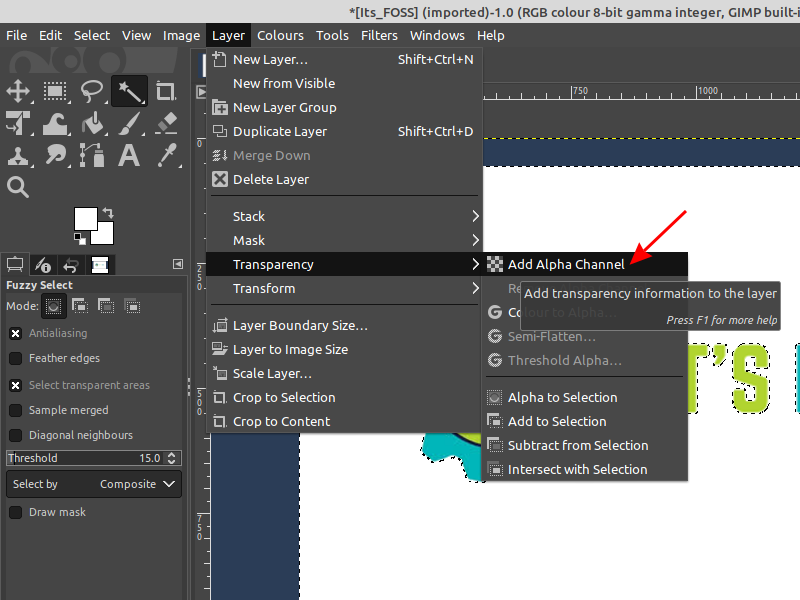Viewport: 800px width, 600px height.
Task: Select the Text tool
Action: (x=130, y=155)
